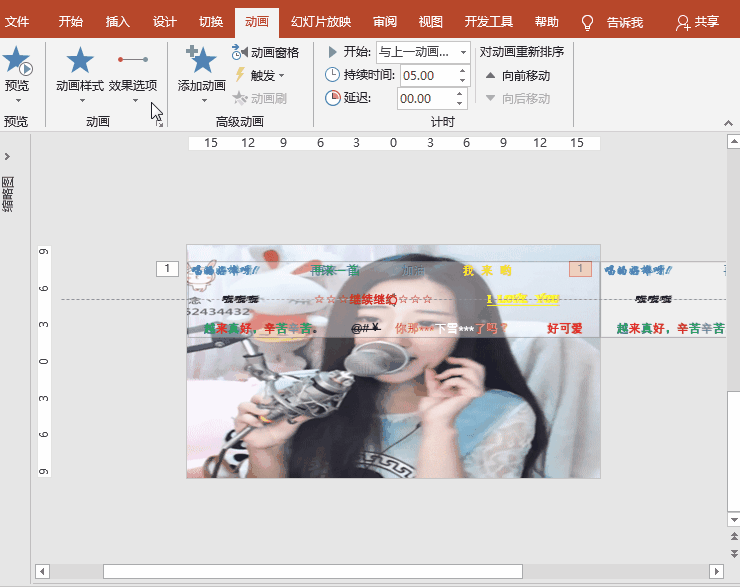The width and height of the screenshot is (740, 587).
Task: Click the 添加动画 add animation icon
Action: [x=202, y=59]
